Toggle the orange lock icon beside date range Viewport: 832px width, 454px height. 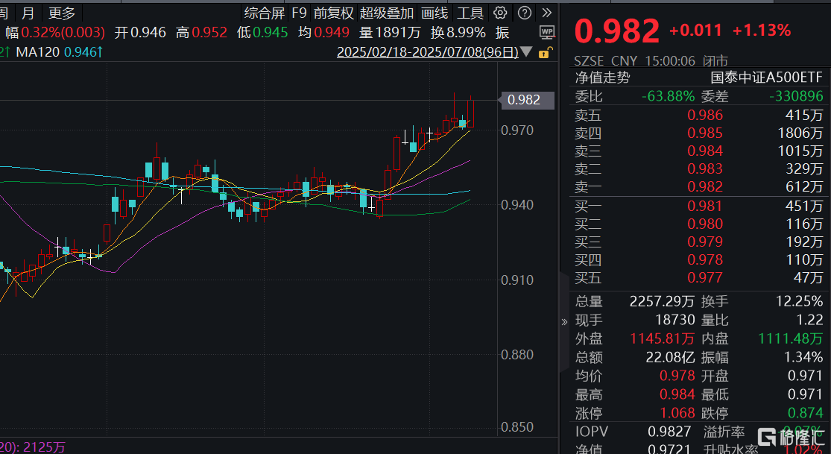coord(544,53)
